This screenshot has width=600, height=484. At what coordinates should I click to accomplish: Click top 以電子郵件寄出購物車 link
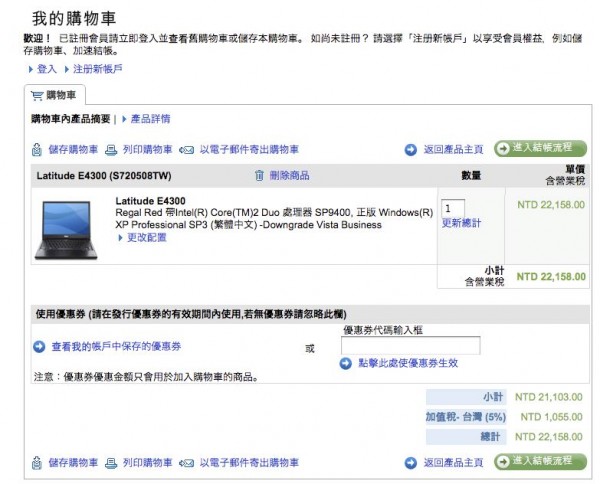click(249, 150)
